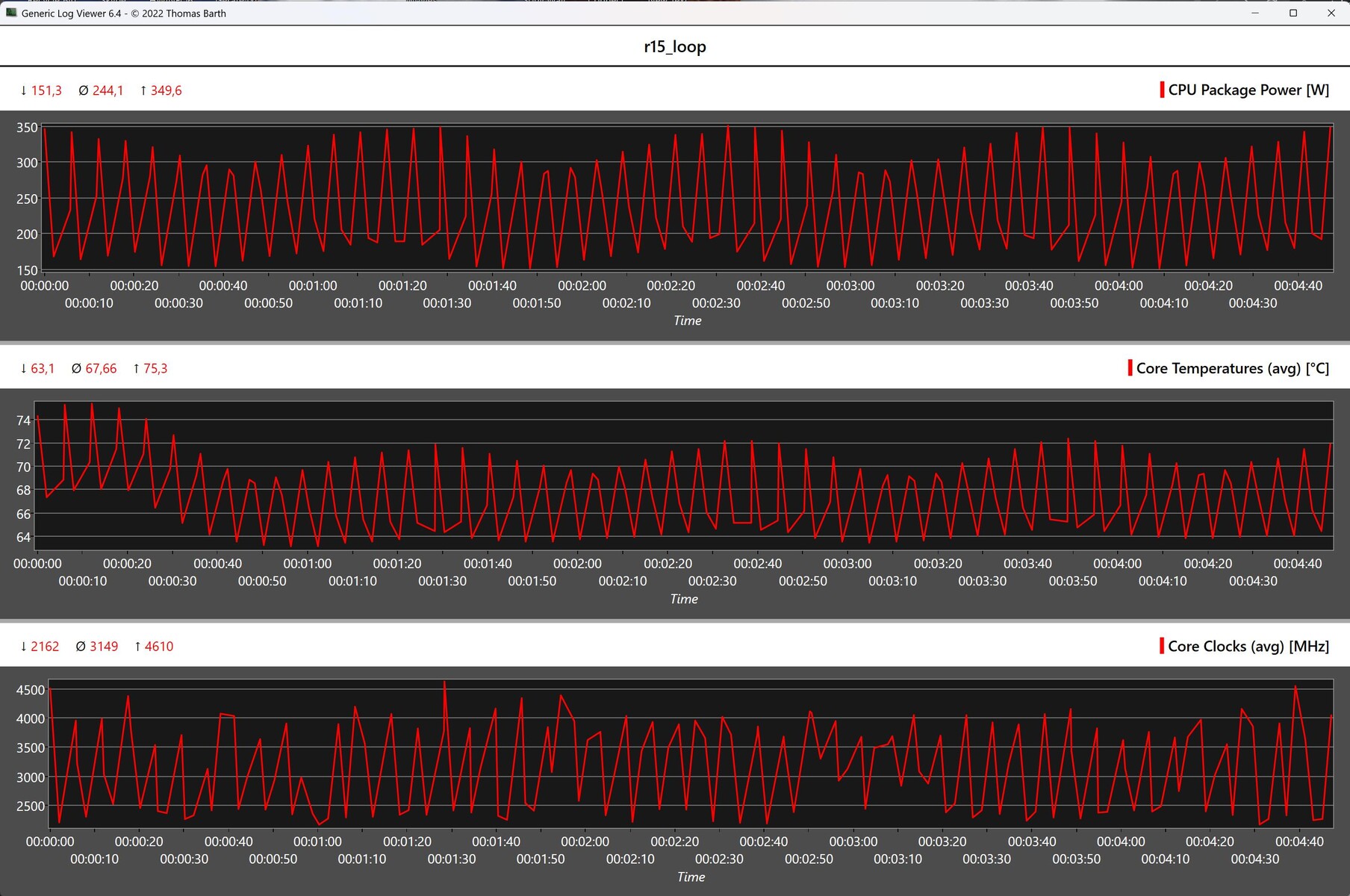Click the Time axis label under power chart

[687, 320]
